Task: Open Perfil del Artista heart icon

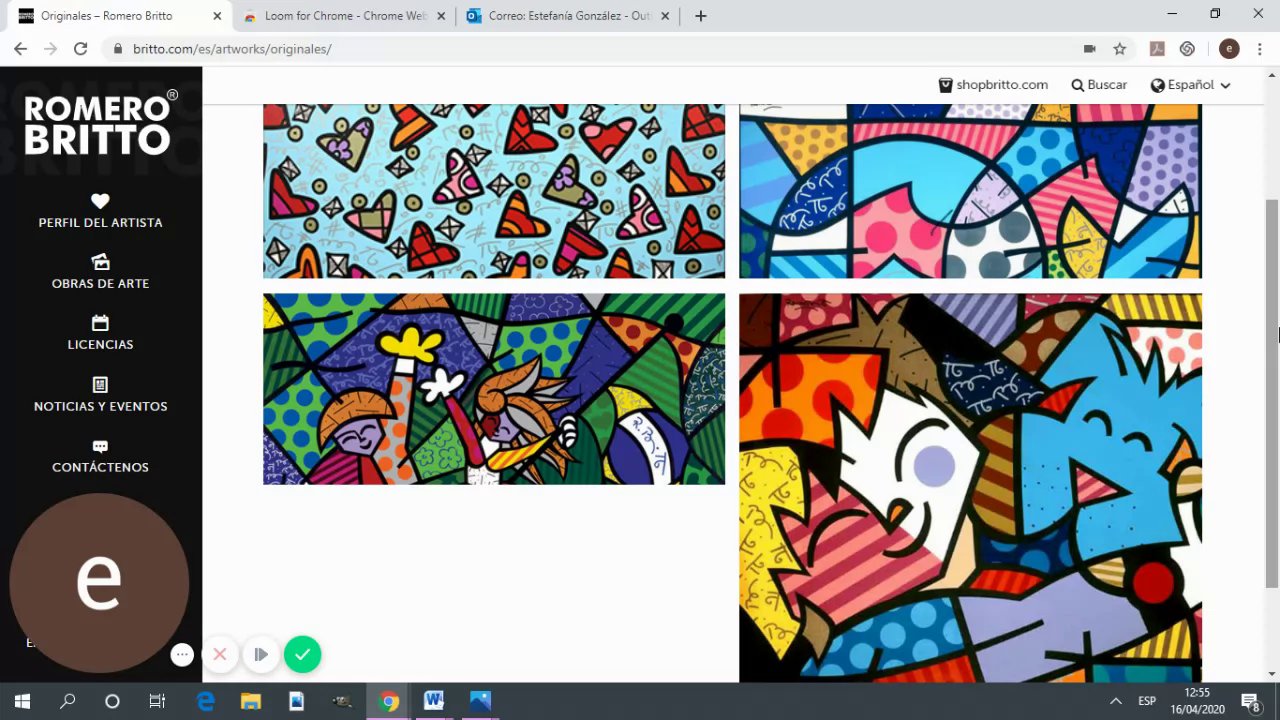Action: (100, 201)
